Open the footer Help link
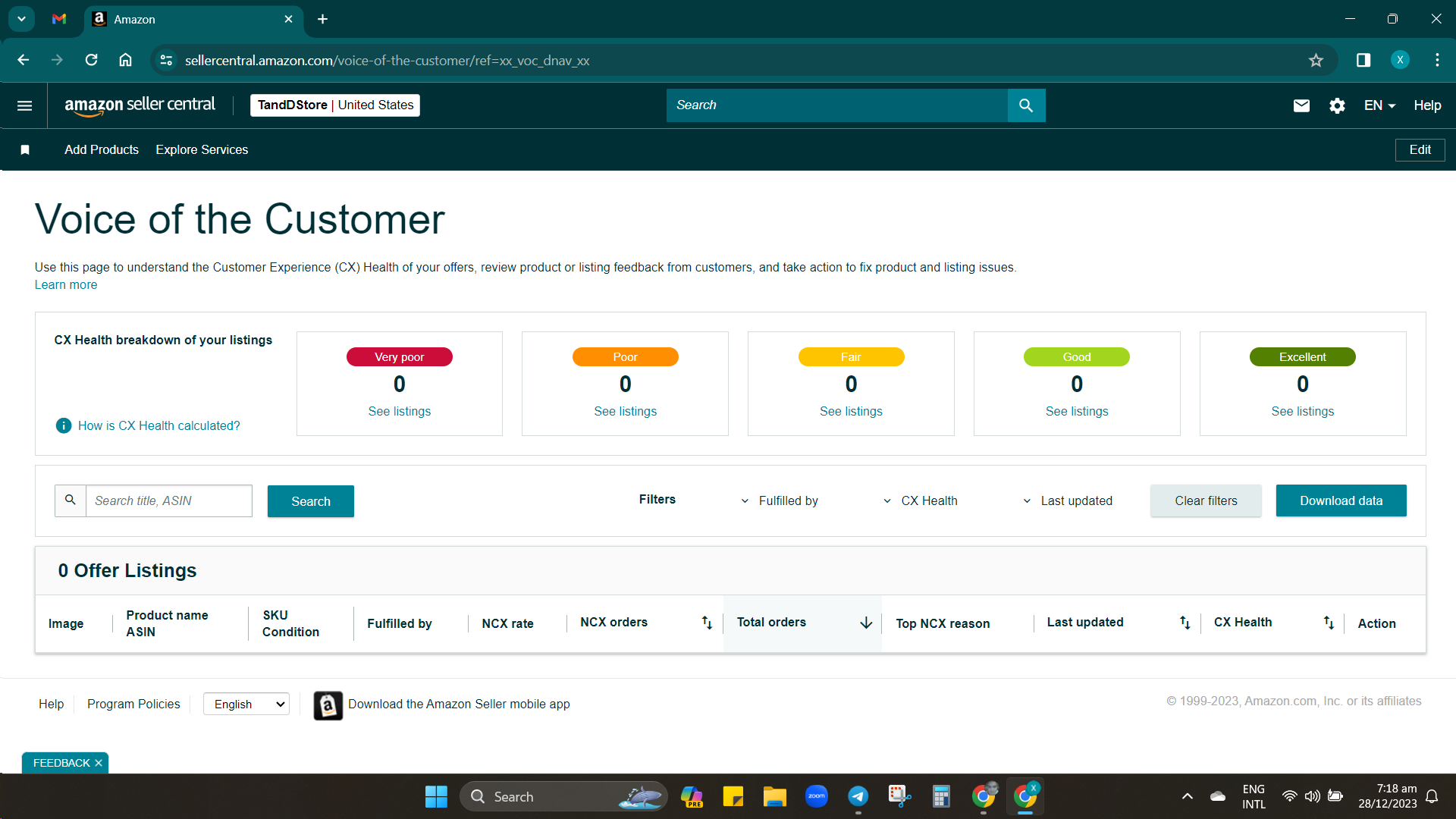The height and width of the screenshot is (819, 1456). click(52, 704)
